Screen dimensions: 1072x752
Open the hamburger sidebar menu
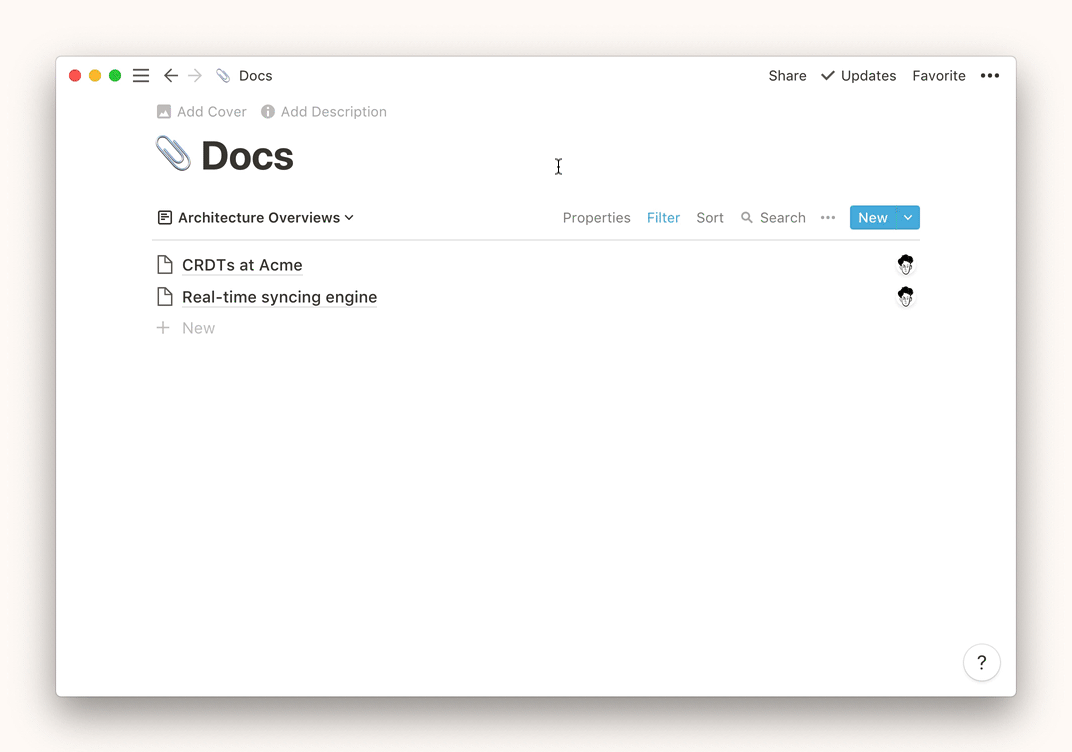point(141,76)
